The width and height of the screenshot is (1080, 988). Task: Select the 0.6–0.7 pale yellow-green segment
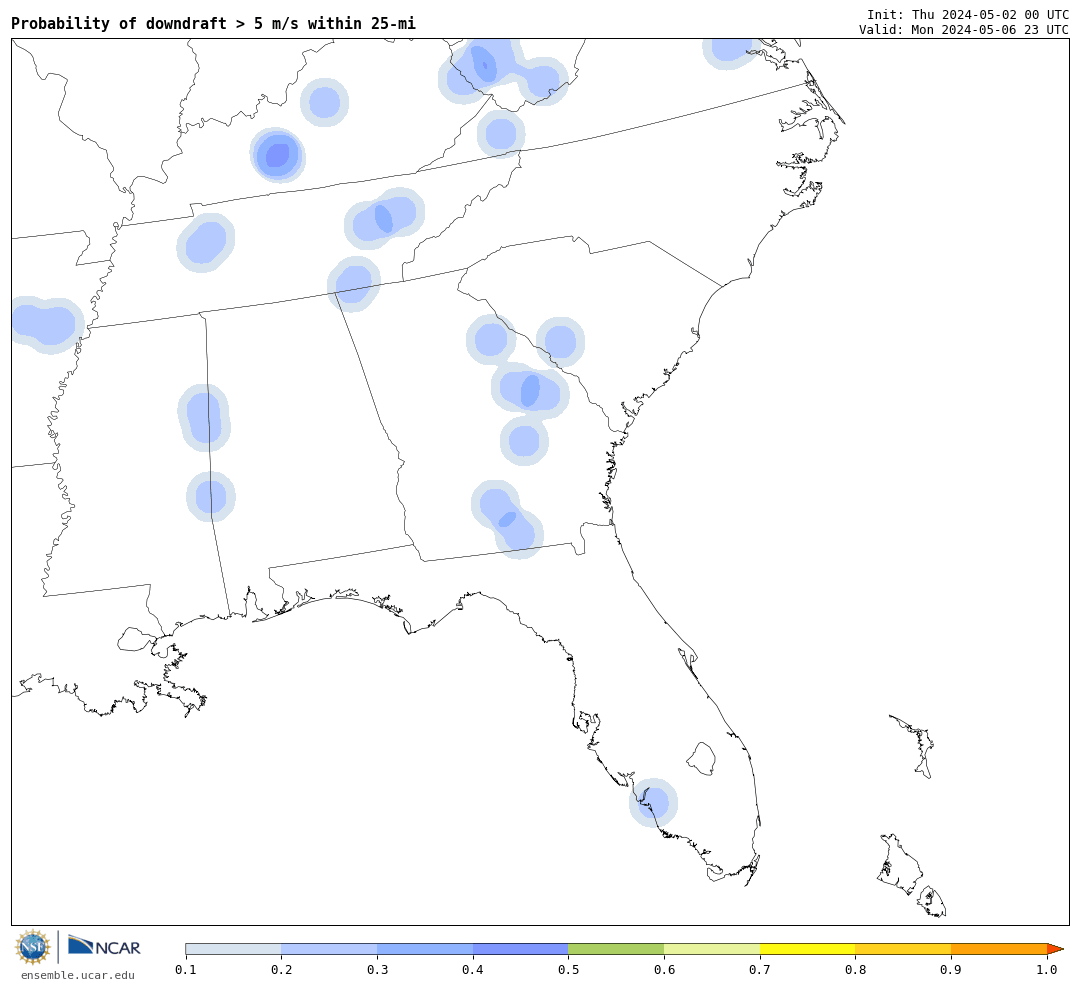pos(712,949)
